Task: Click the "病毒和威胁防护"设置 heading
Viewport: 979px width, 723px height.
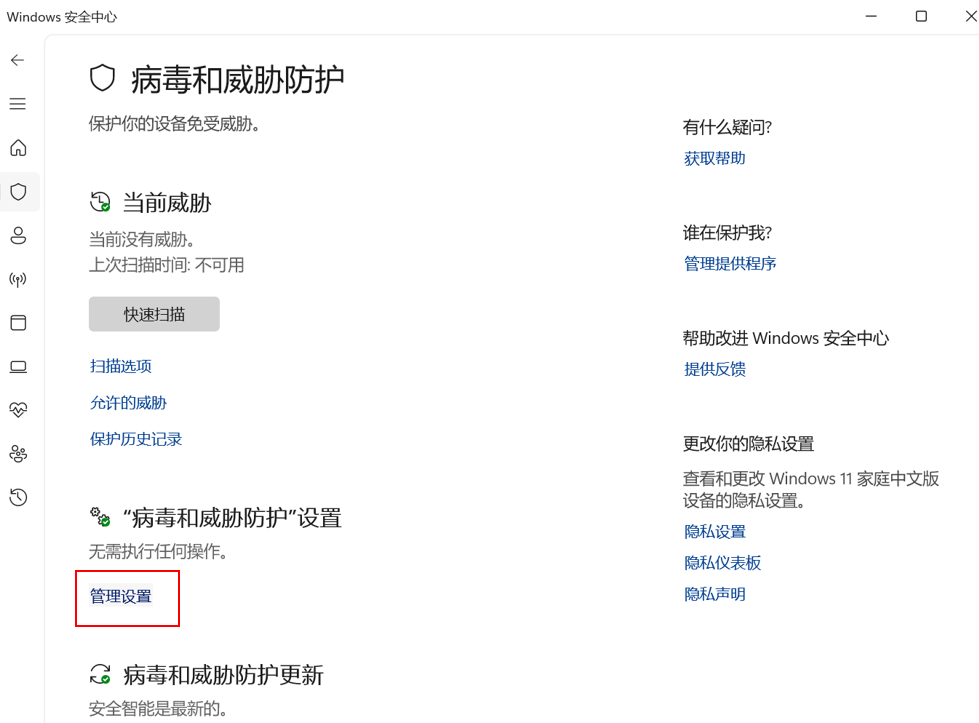Action: (232, 518)
